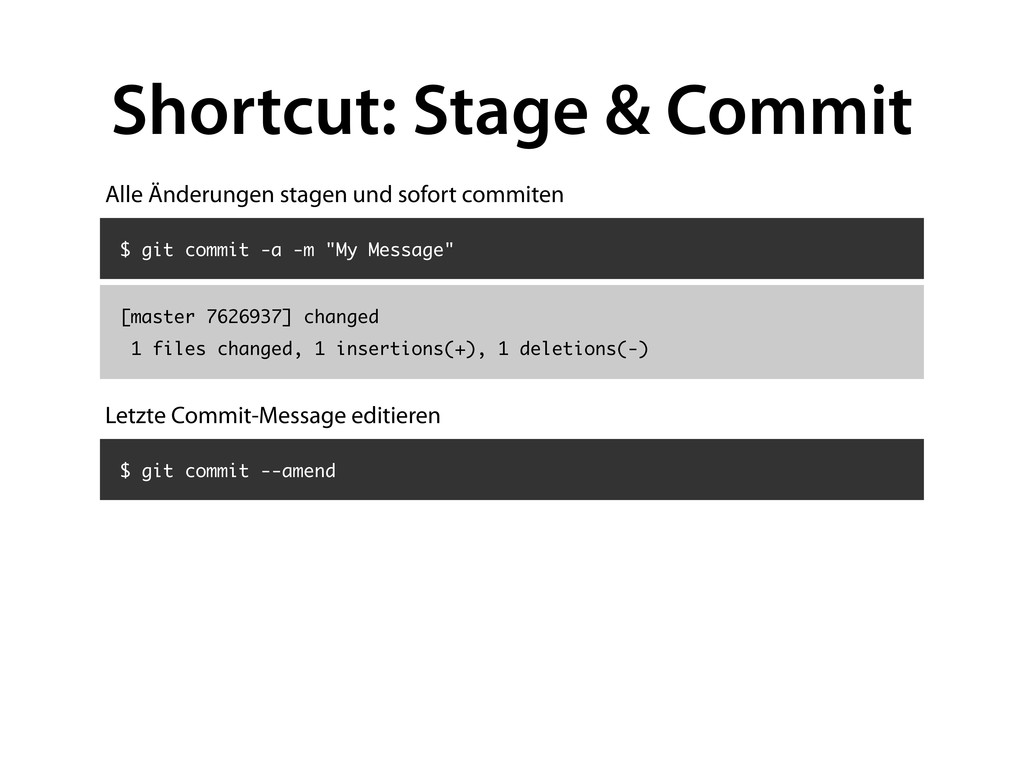Click the "-a" flag in the first command
The width and height of the screenshot is (1024, 768).
click(x=270, y=249)
